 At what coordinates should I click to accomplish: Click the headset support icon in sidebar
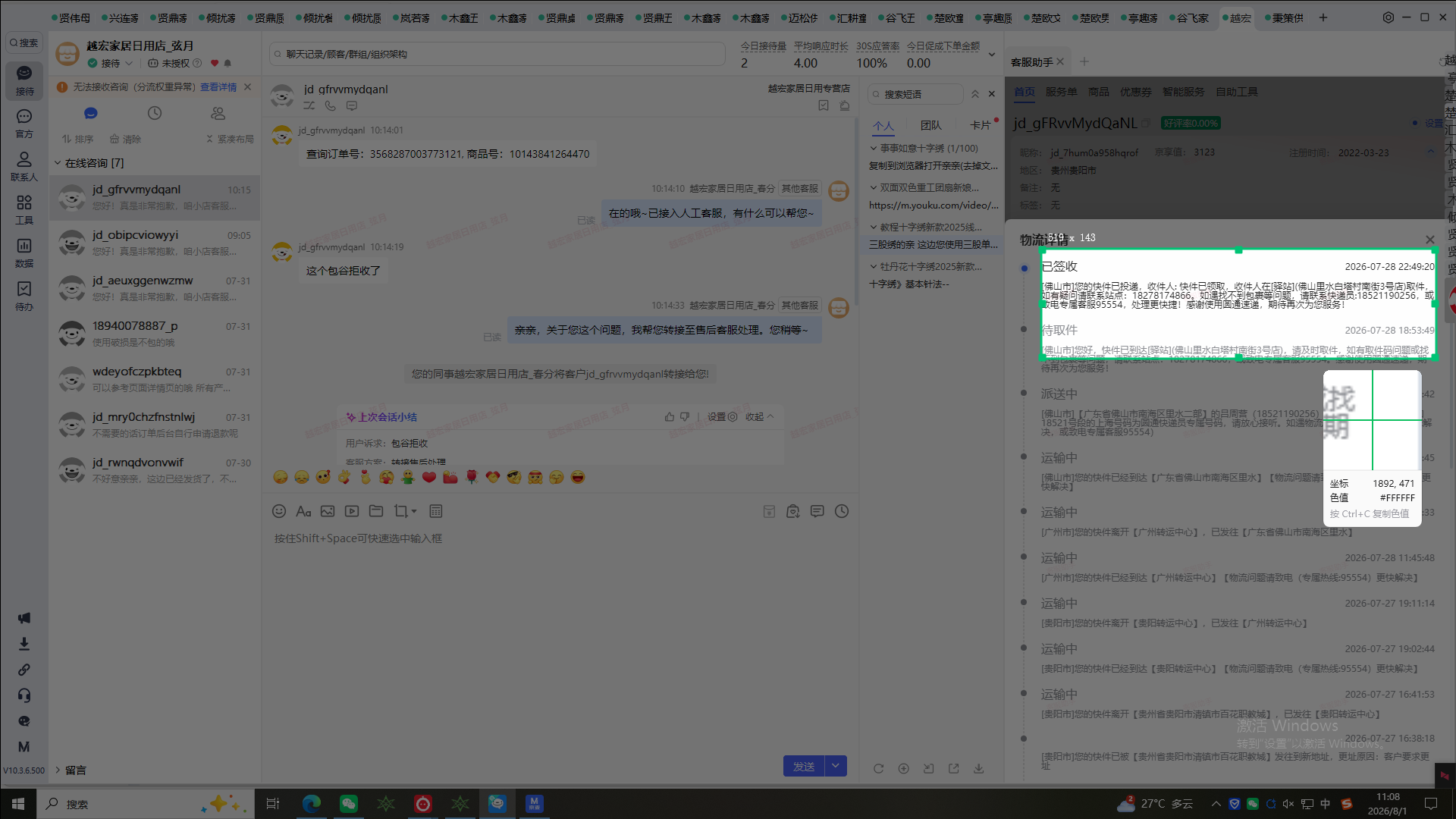tap(24, 695)
